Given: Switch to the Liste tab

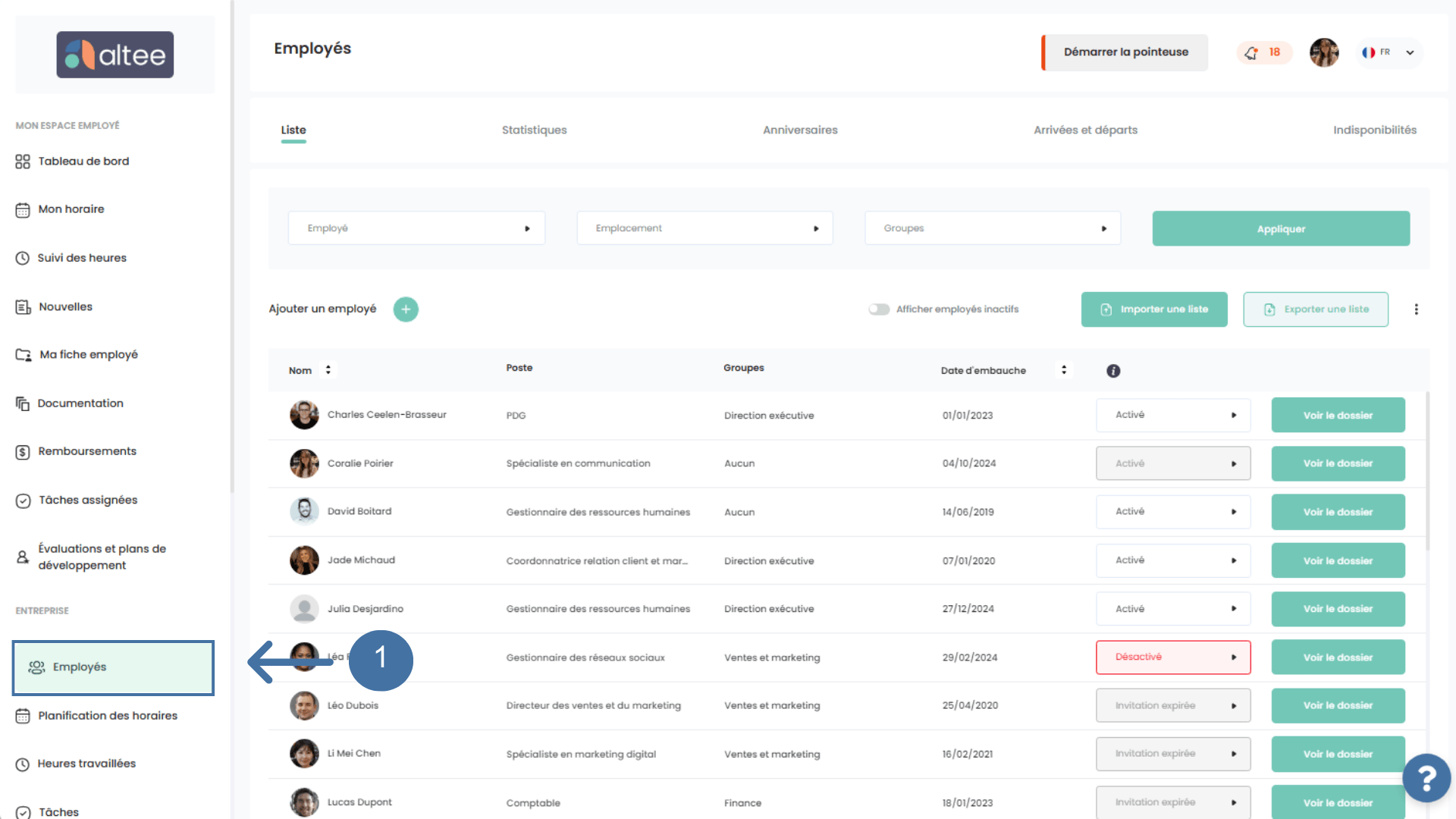Looking at the screenshot, I should point(293,130).
